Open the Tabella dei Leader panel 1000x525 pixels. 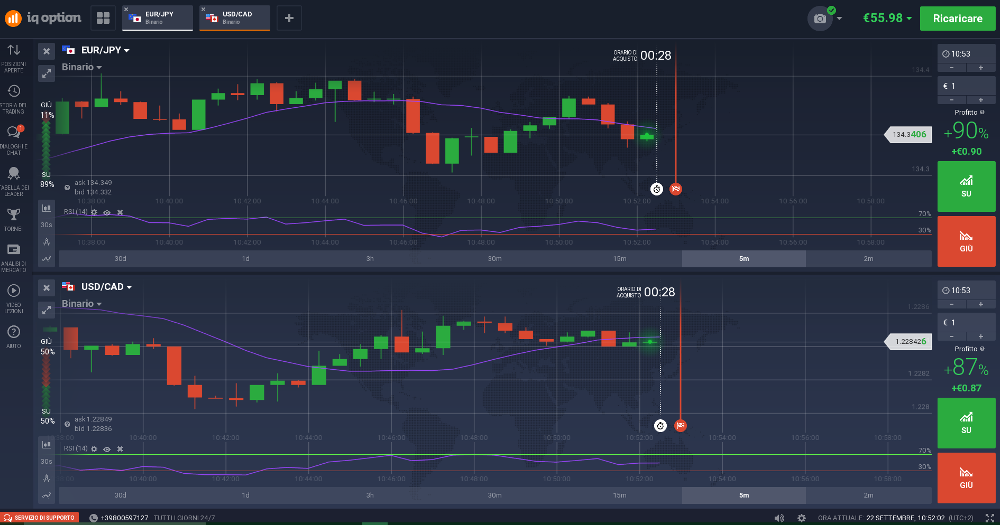(14, 181)
